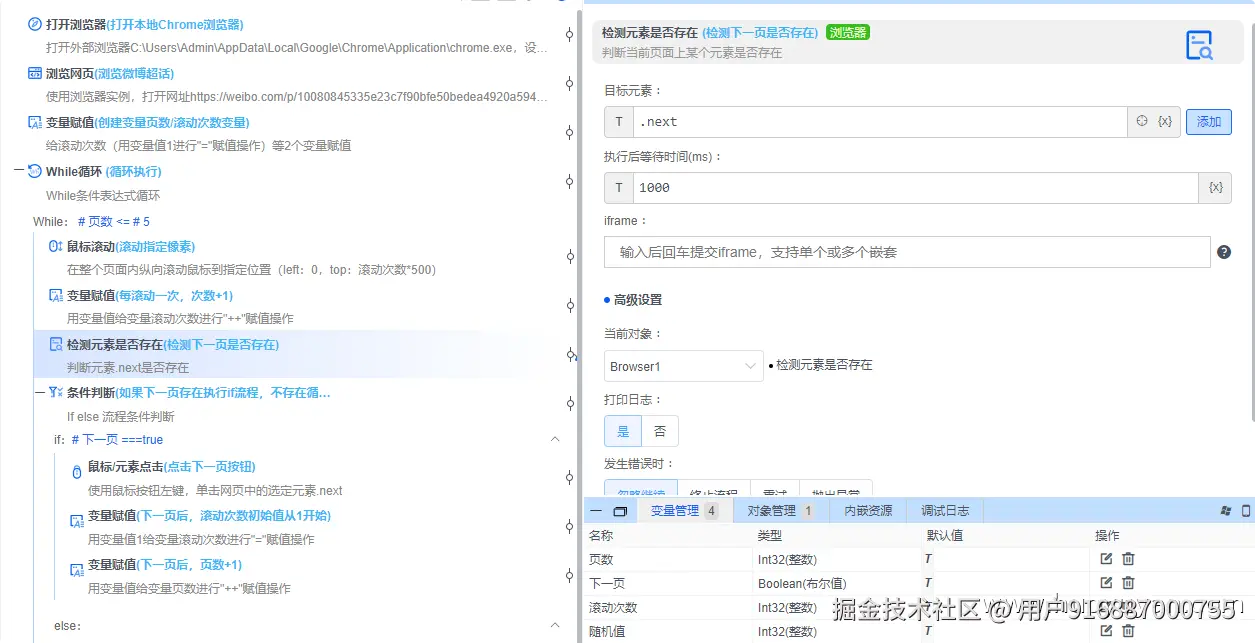The height and width of the screenshot is (643, 1255).
Task: Click the 滚动次数 variable name
Action: coord(613,607)
